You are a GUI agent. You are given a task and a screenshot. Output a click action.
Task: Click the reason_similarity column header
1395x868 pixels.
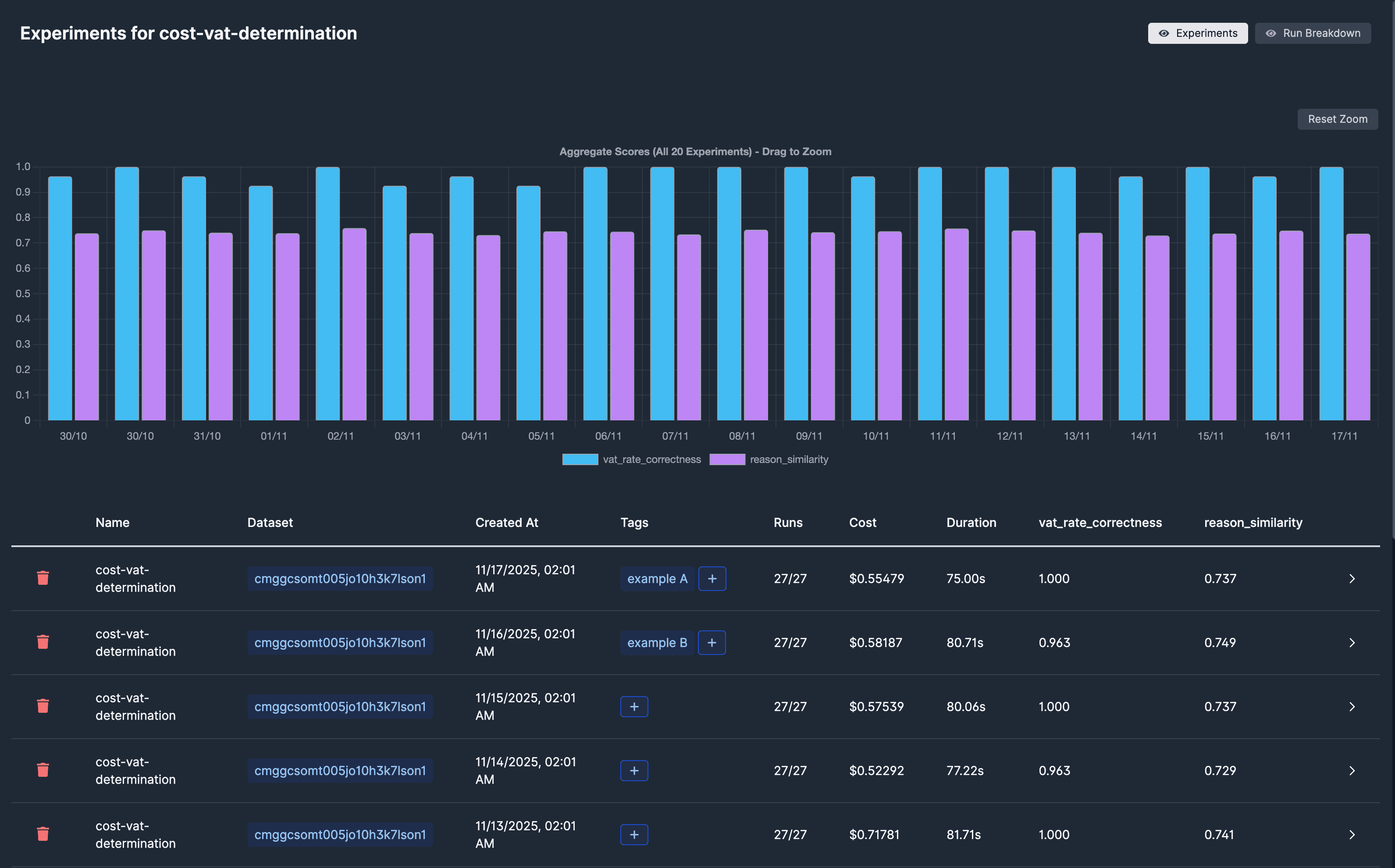pyautogui.click(x=1253, y=523)
